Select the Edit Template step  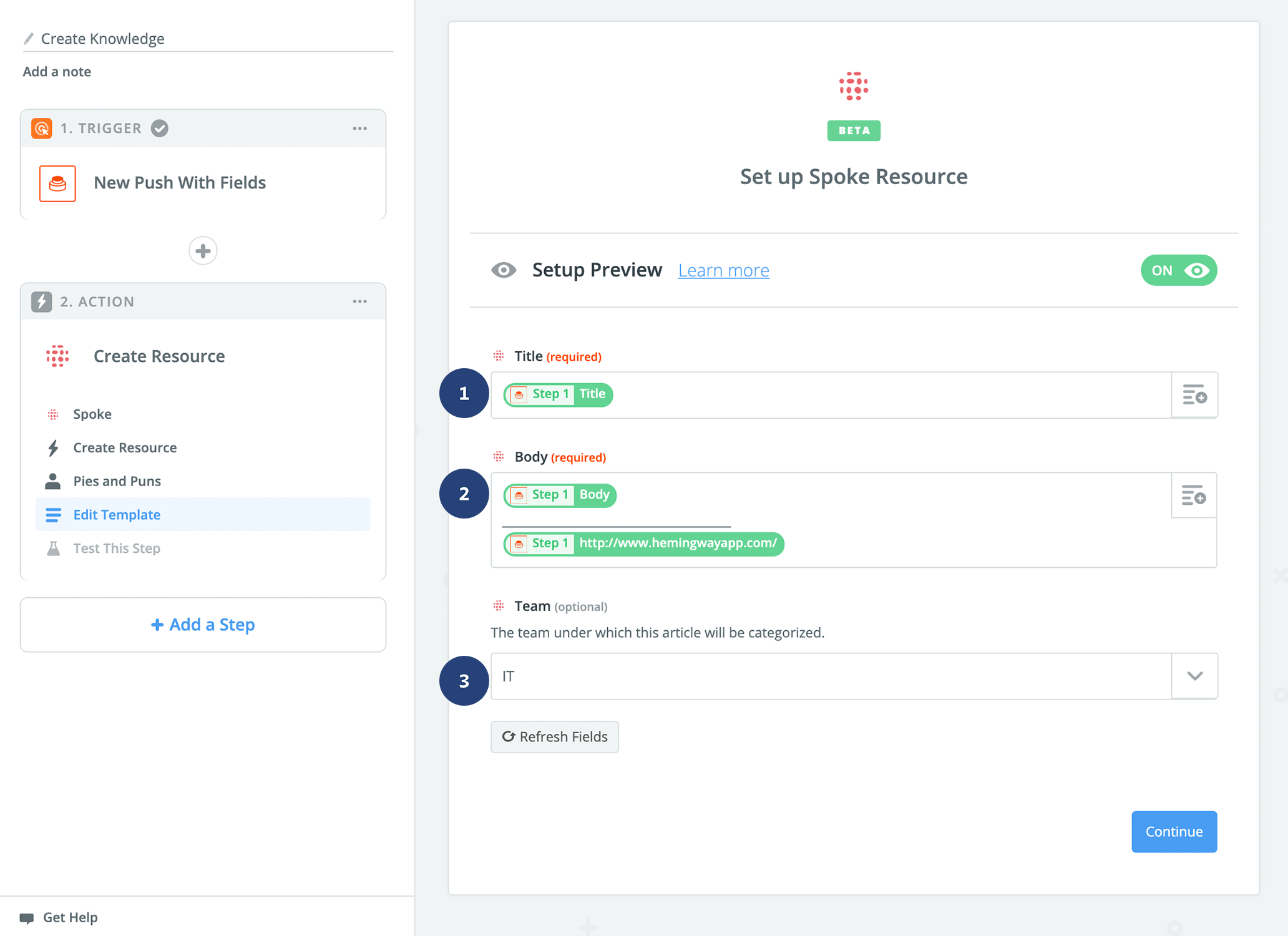pos(203,515)
